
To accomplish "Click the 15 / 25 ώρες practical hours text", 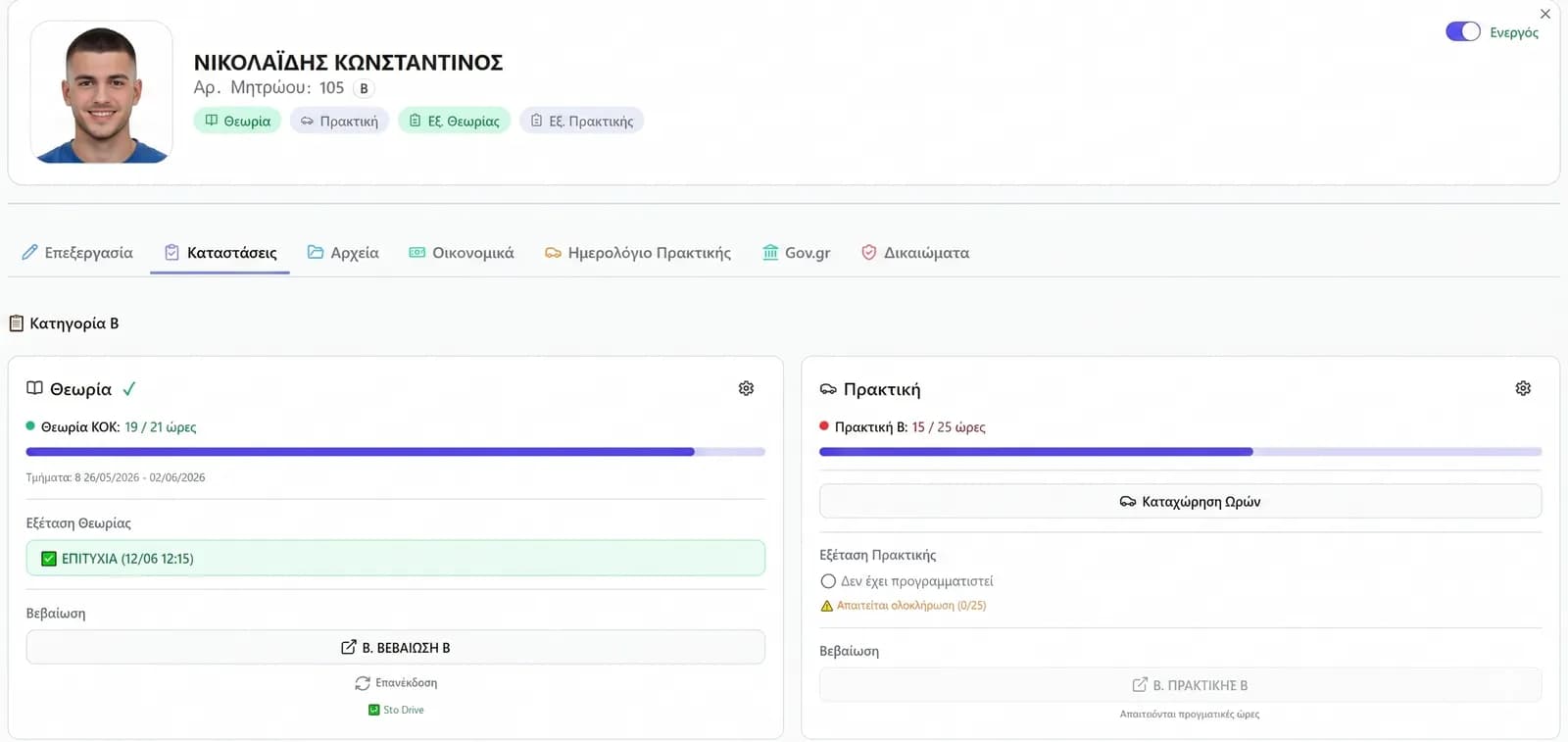I will pyautogui.click(x=949, y=427).
